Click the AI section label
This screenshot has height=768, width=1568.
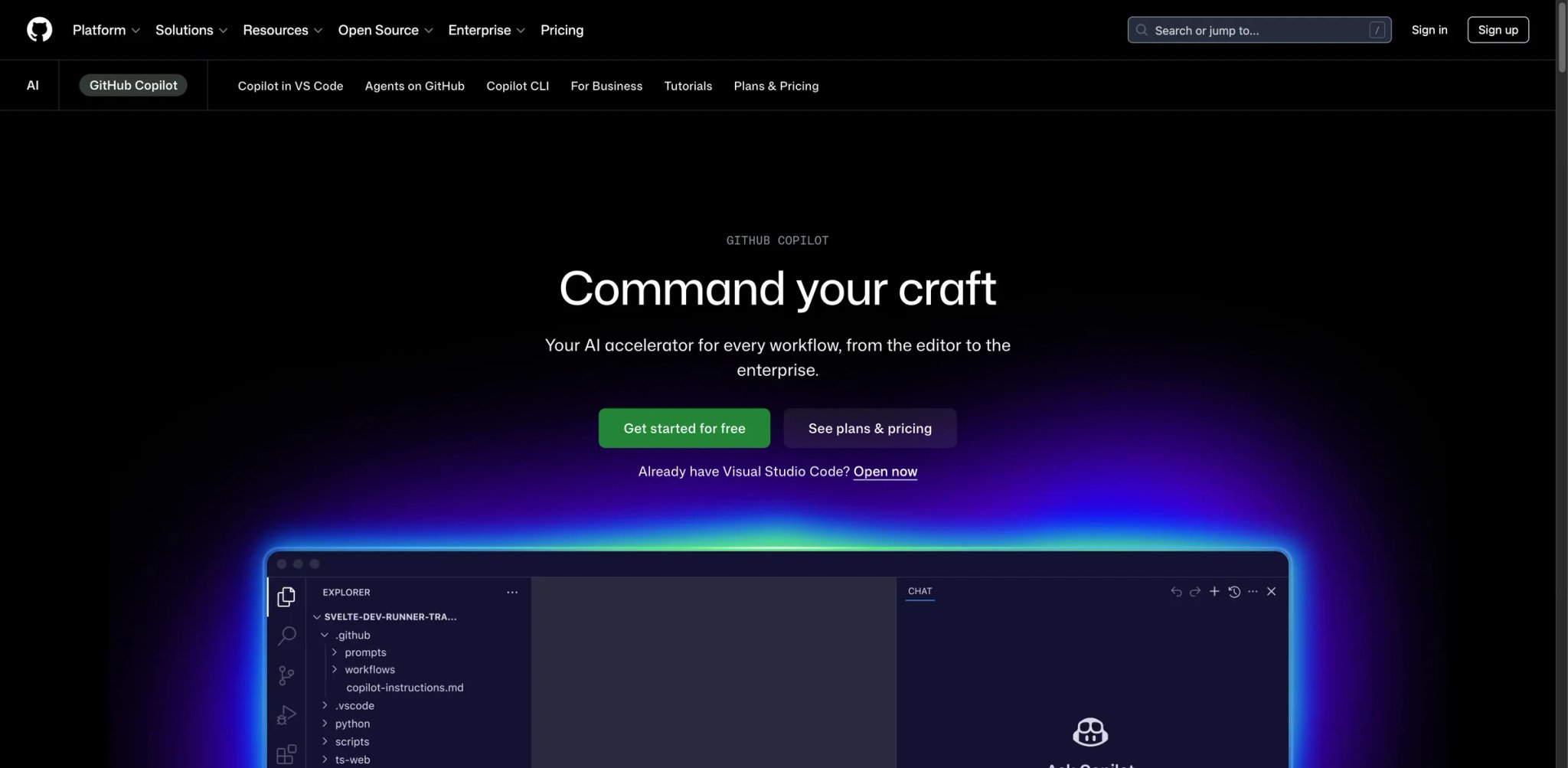click(x=32, y=85)
